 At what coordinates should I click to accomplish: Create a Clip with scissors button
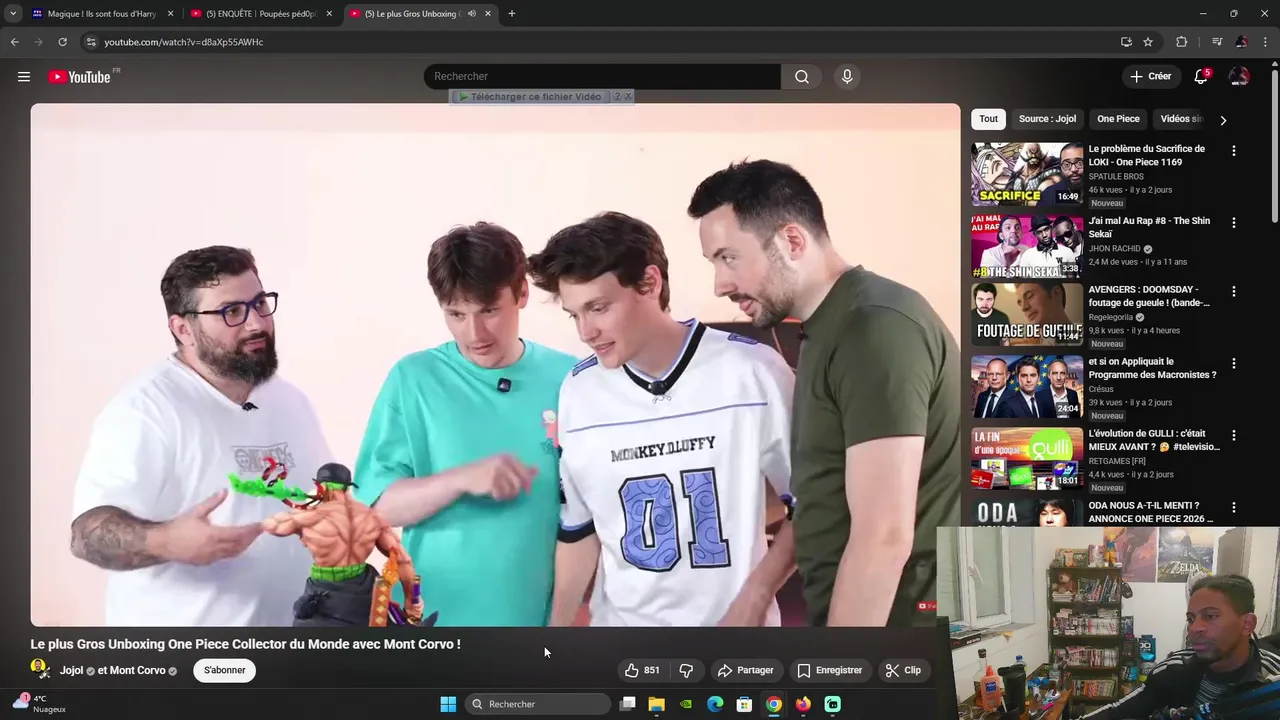coord(903,670)
